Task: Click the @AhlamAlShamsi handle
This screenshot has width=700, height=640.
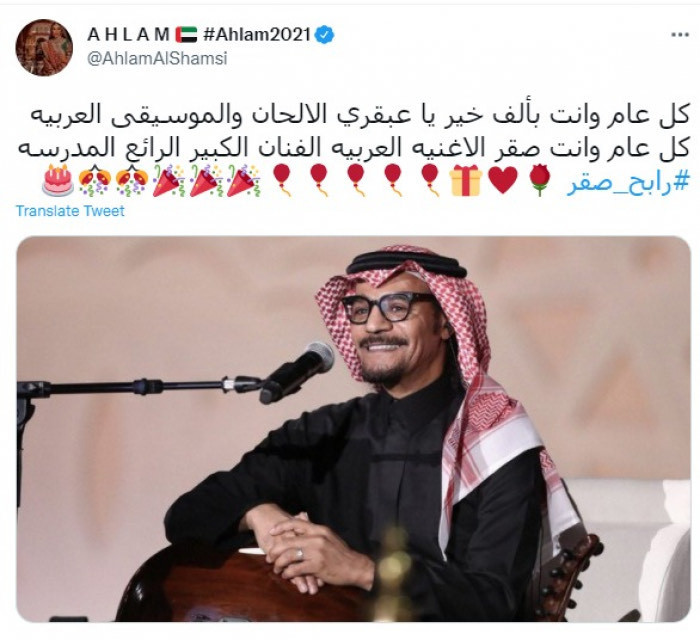Action: pyautogui.click(x=157, y=58)
